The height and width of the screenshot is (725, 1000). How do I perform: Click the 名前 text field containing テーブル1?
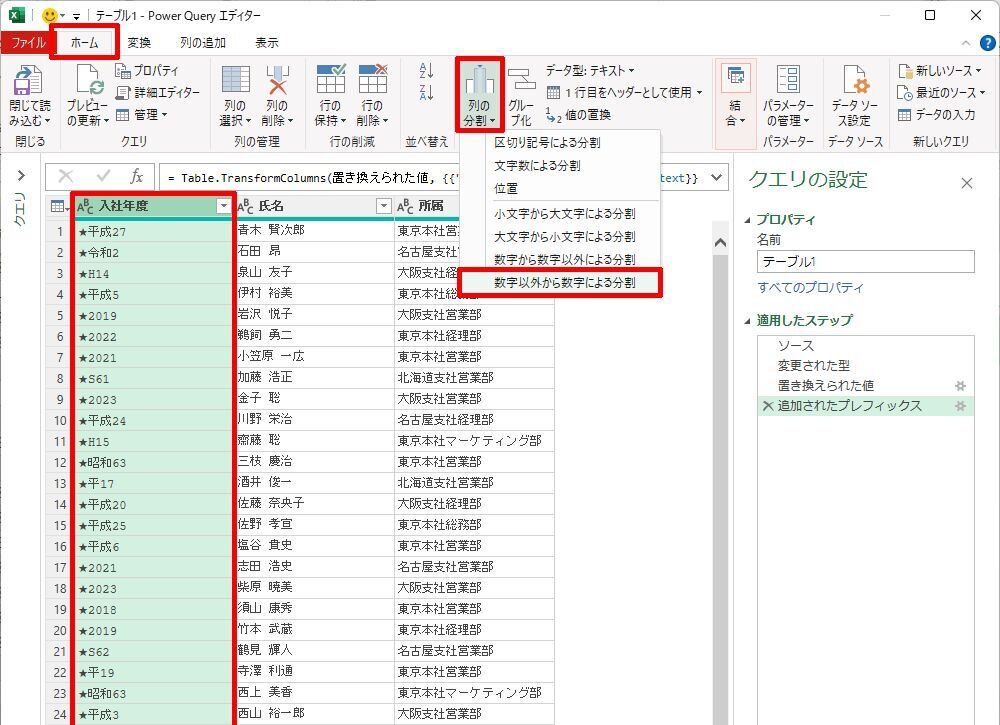(x=865, y=262)
